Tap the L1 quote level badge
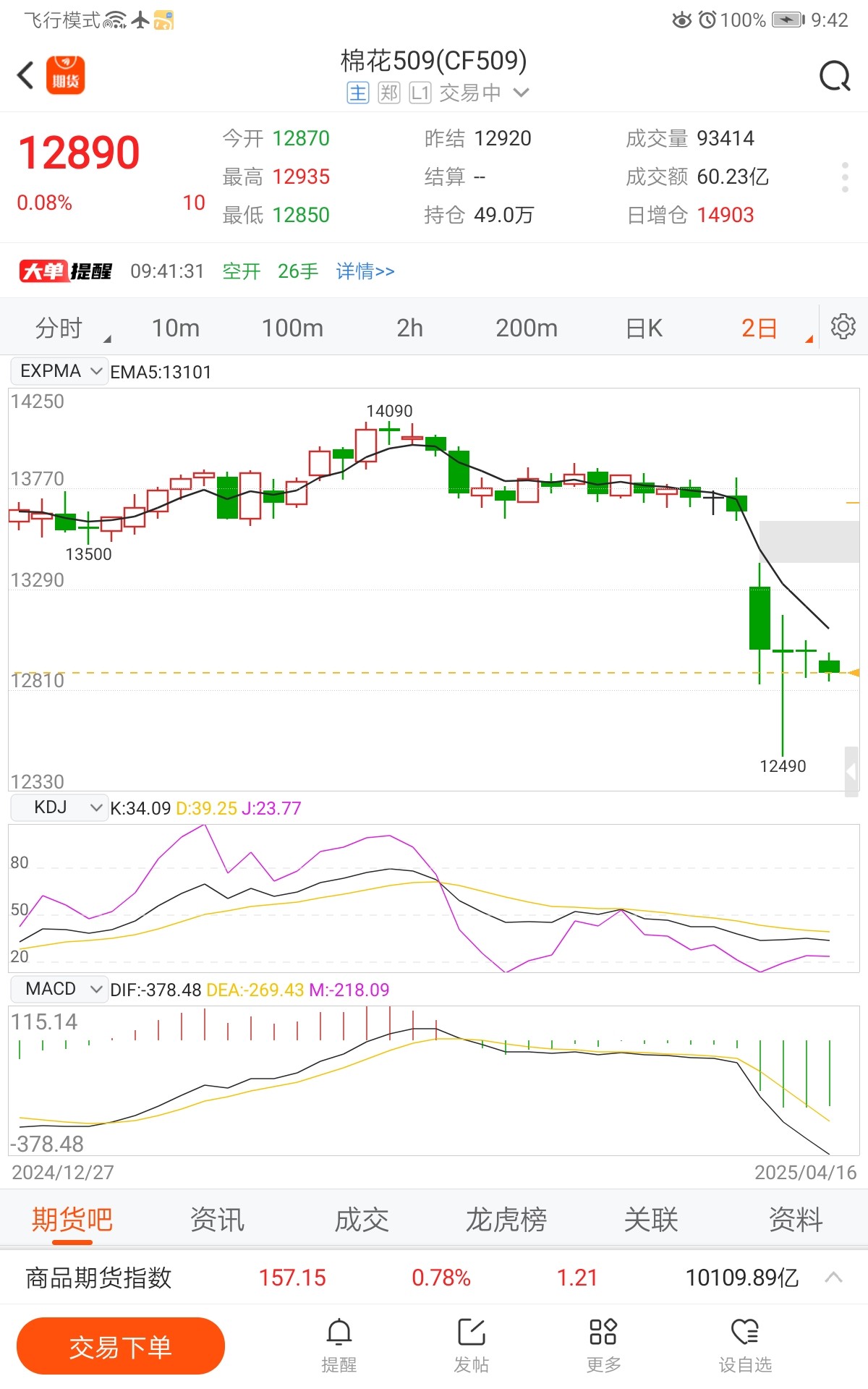The height and width of the screenshot is (1389, 868). pyautogui.click(x=420, y=93)
